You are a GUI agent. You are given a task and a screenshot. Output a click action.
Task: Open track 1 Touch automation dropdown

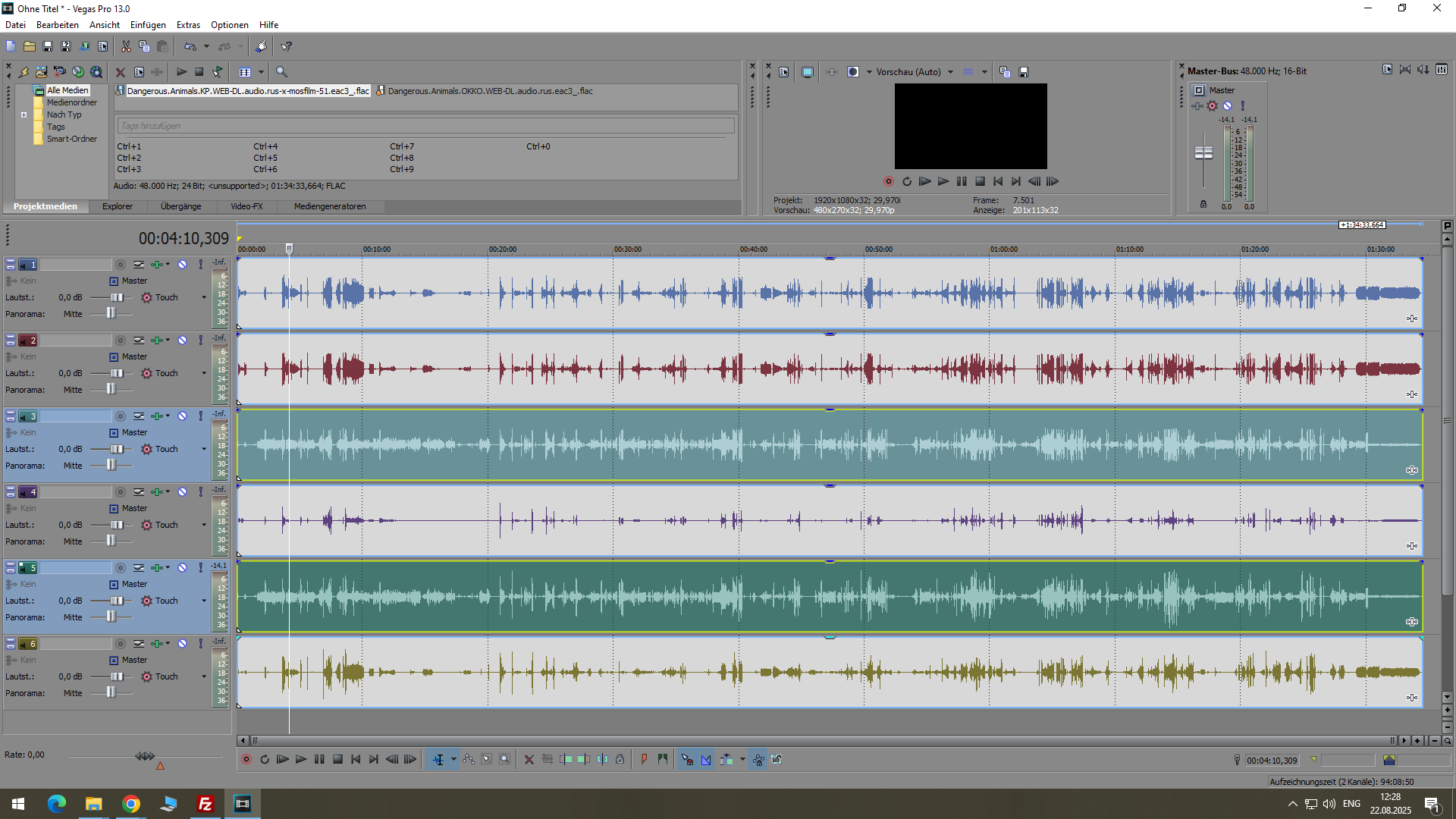[x=204, y=297]
